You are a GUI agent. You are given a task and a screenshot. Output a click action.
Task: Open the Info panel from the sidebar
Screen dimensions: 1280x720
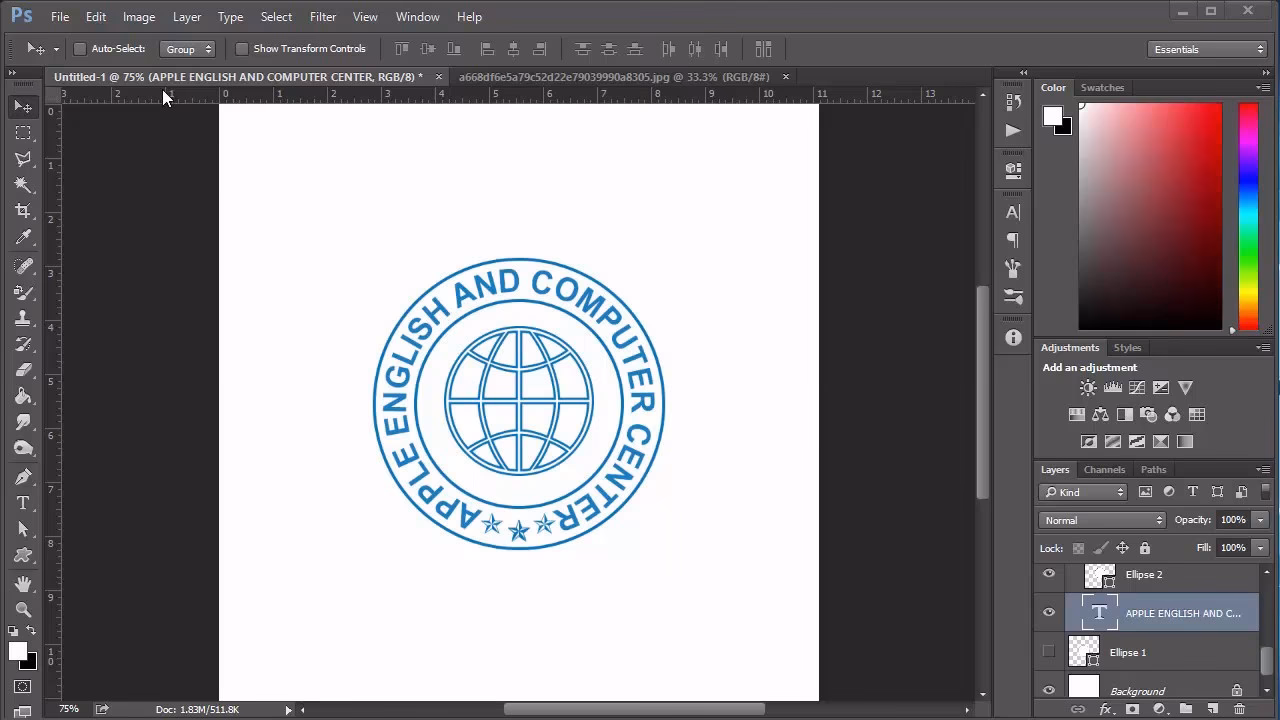pos(1012,337)
